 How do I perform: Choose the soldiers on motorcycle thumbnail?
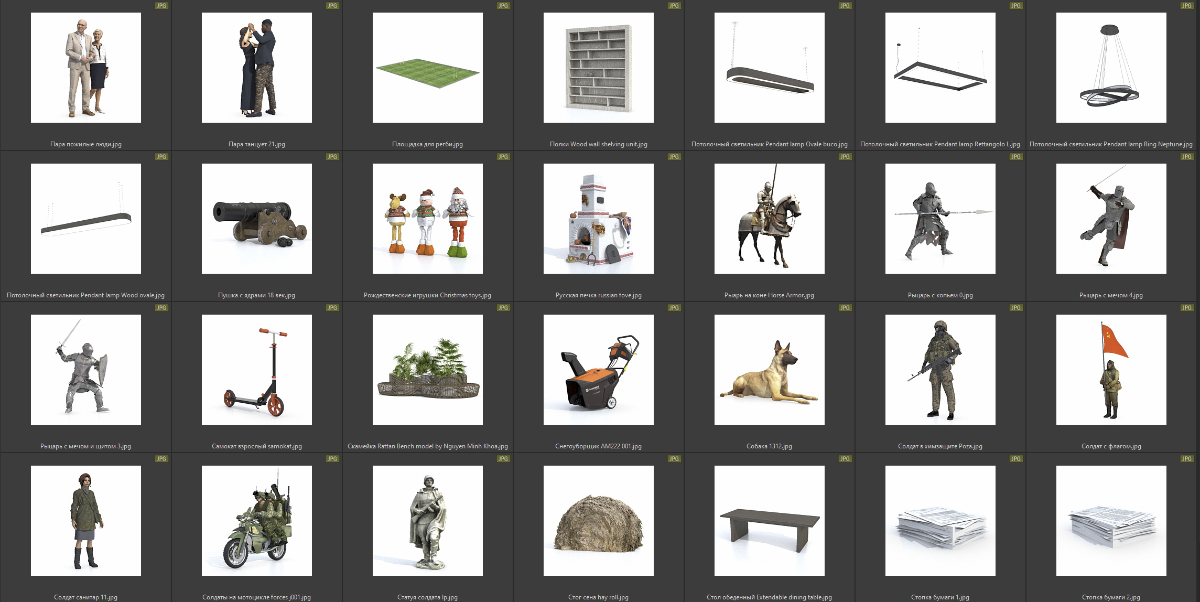tap(257, 520)
